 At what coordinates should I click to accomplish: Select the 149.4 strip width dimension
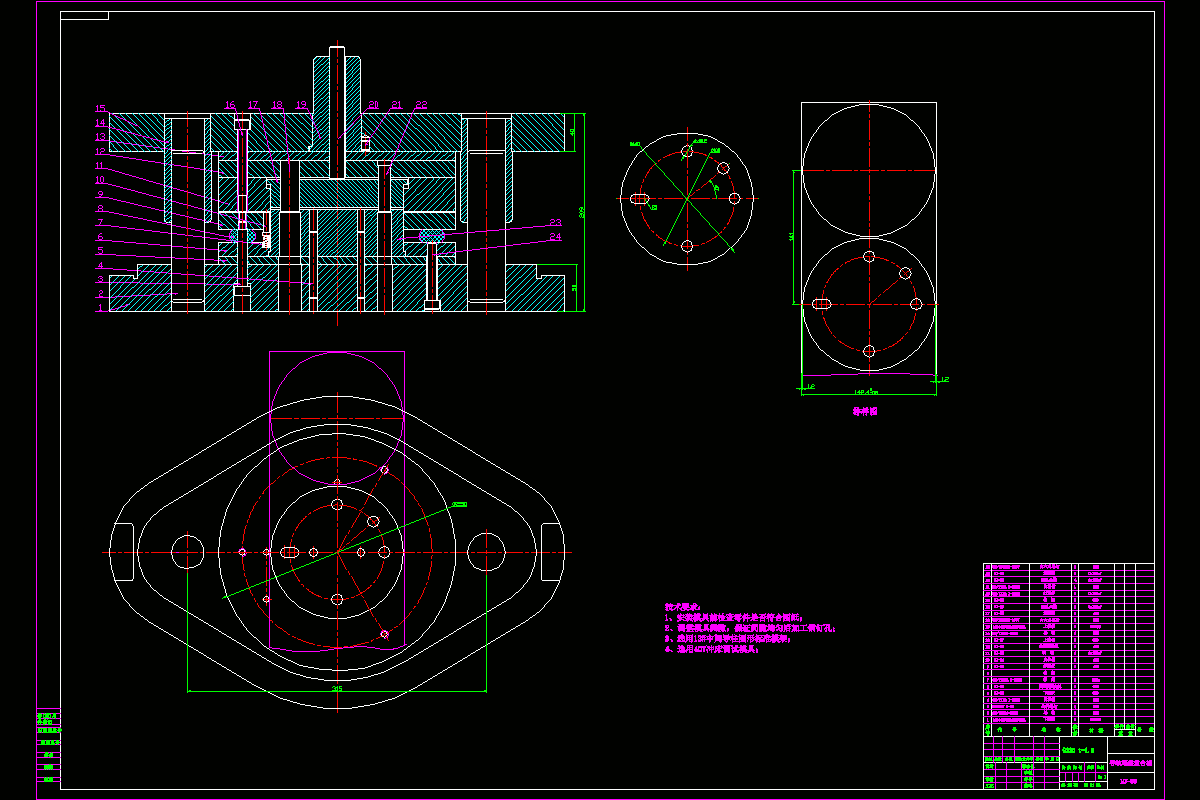pos(867,391)
